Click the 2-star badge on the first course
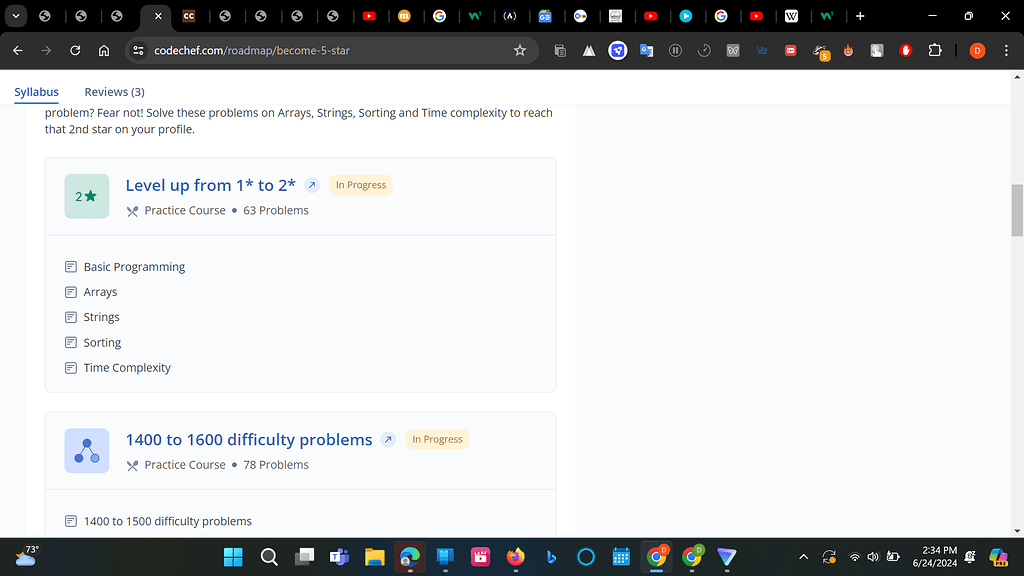 (86, 196)
